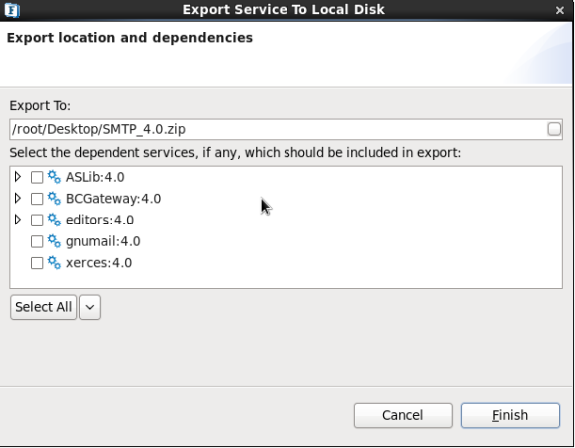Click the Select All button
This screenshot has height=448, width=575.
[44, 307]
